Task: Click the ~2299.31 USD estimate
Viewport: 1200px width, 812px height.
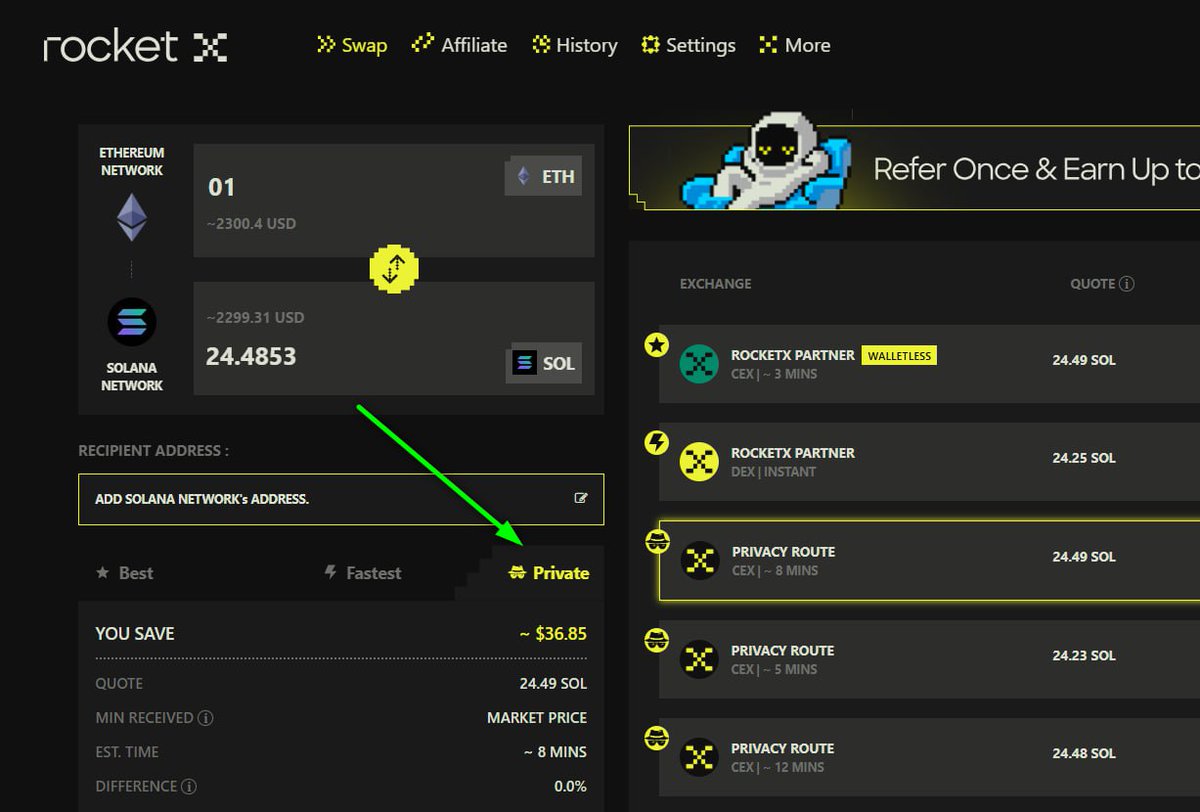Action: 255,318
